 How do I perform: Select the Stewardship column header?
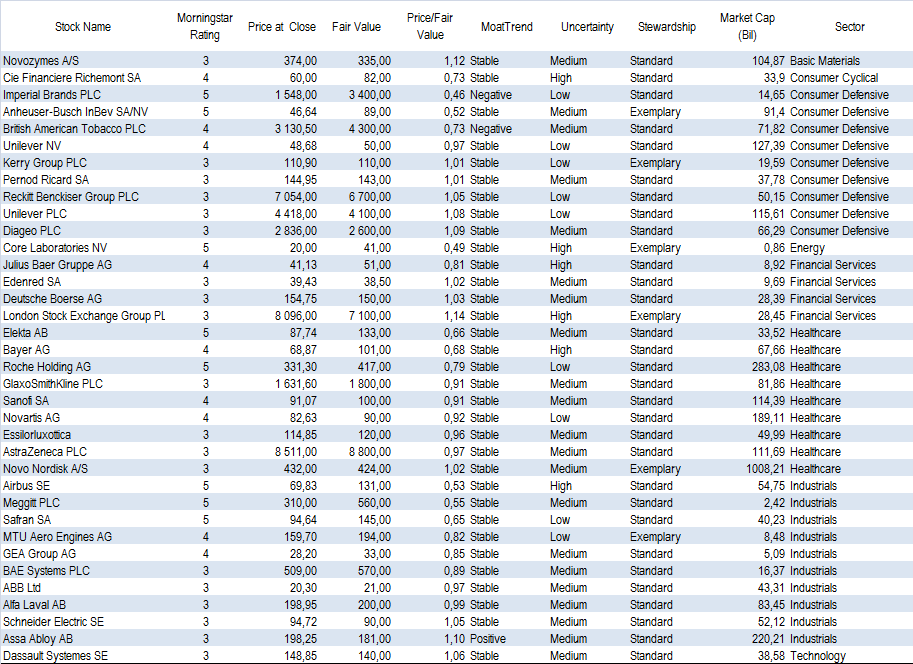(x=666, y=27)
